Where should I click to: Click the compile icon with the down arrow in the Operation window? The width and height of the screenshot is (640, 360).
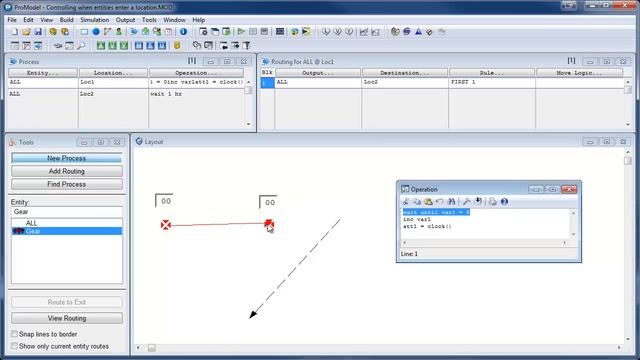click(x=478, y=202)
